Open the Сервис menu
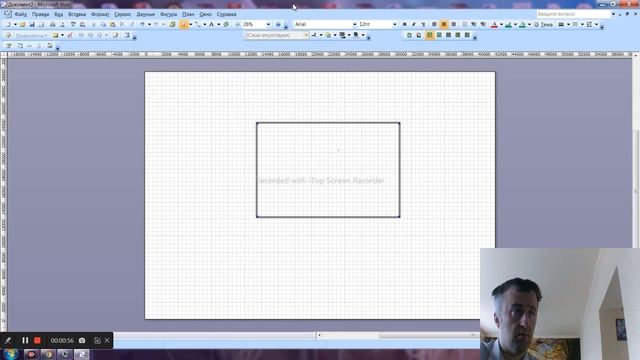 coord(122,14)
